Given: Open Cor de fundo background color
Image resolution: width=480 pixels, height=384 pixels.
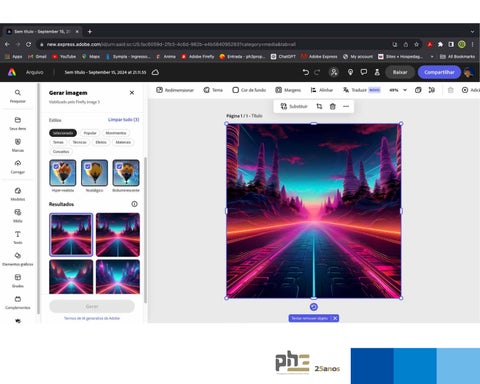Looking at the screenshot, I should 249,90.
